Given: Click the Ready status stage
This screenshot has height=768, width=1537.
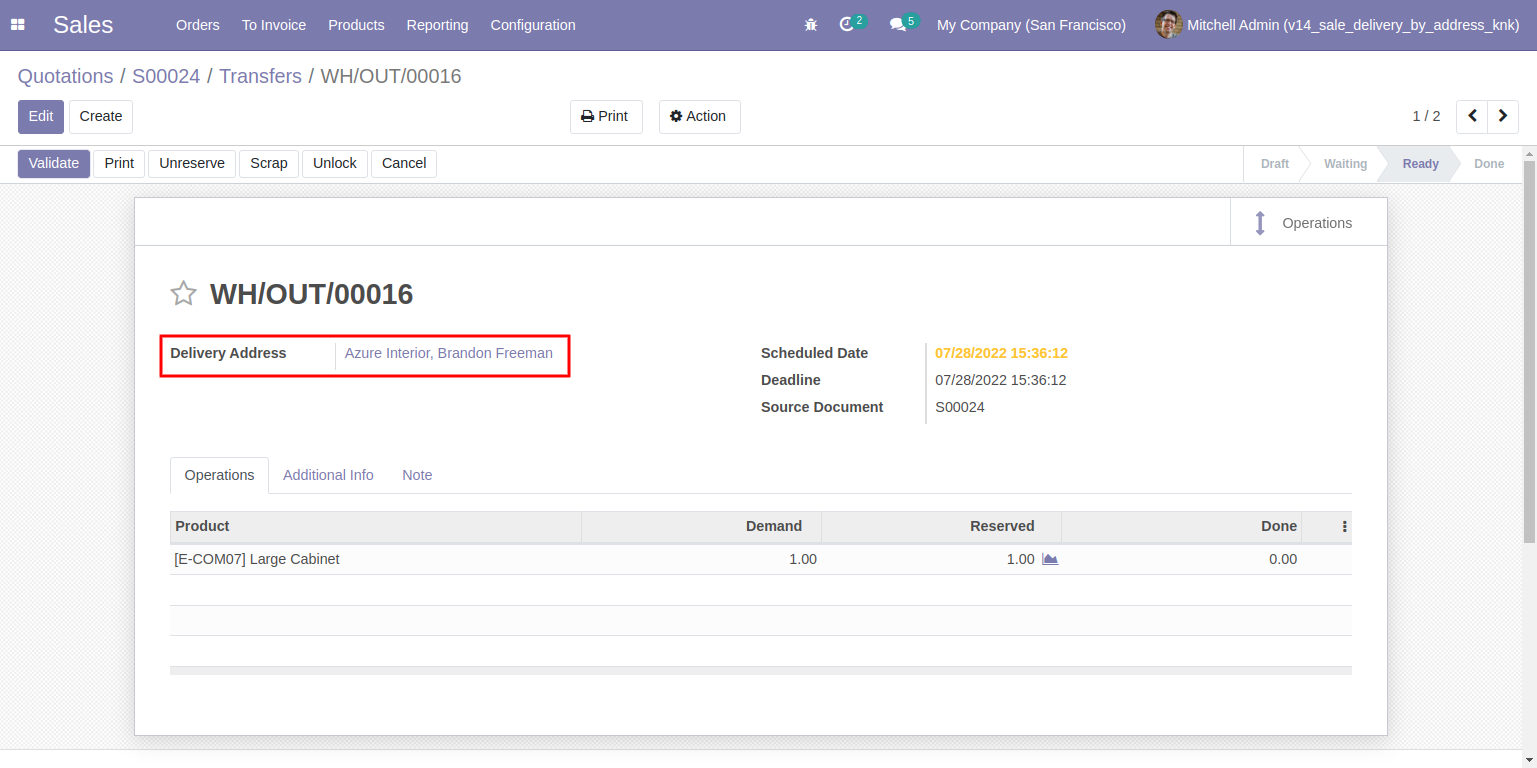Looking at the screenshot, I should [x=1420, y=164].
